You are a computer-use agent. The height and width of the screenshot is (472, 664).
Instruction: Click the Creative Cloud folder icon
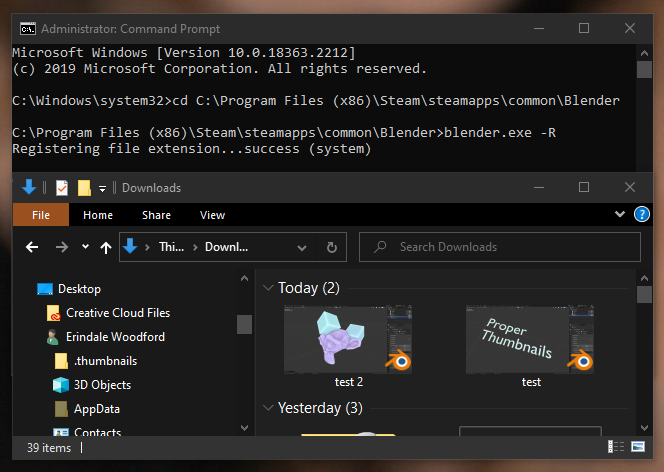pyautogui.click(x=53, y=313)
